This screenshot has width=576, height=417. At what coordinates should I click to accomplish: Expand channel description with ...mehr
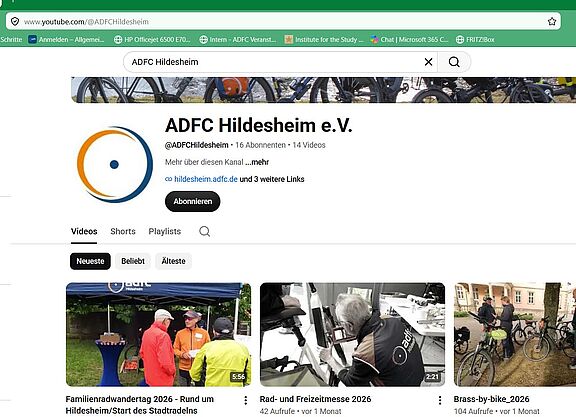[257, 162]
